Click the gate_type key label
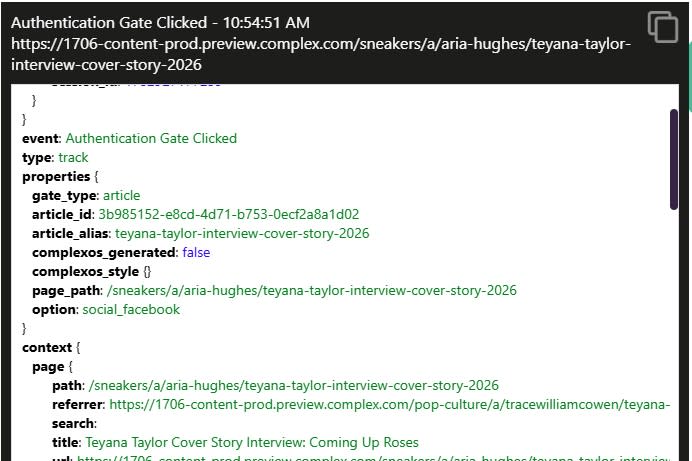This screenshot has height=461, width=692. pos(64,195)
